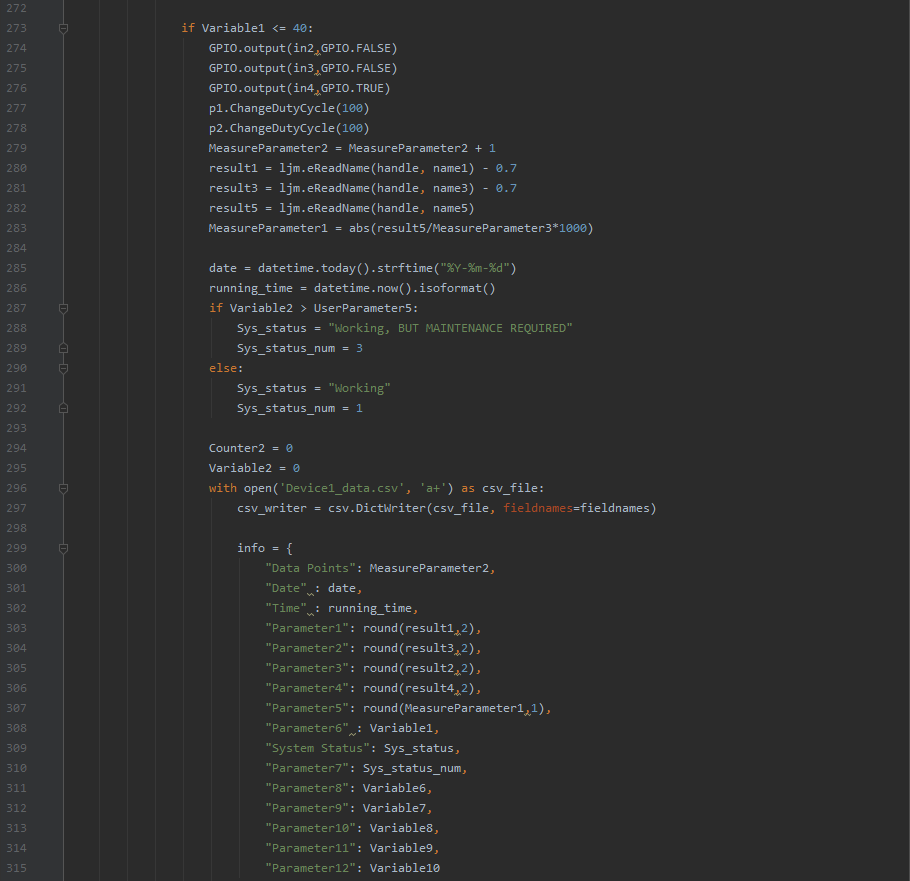Click the 'Sys_status_num = 1' line
Image resolution: width=910 pixels, height=881 pixels.
[x=299, y=408]
